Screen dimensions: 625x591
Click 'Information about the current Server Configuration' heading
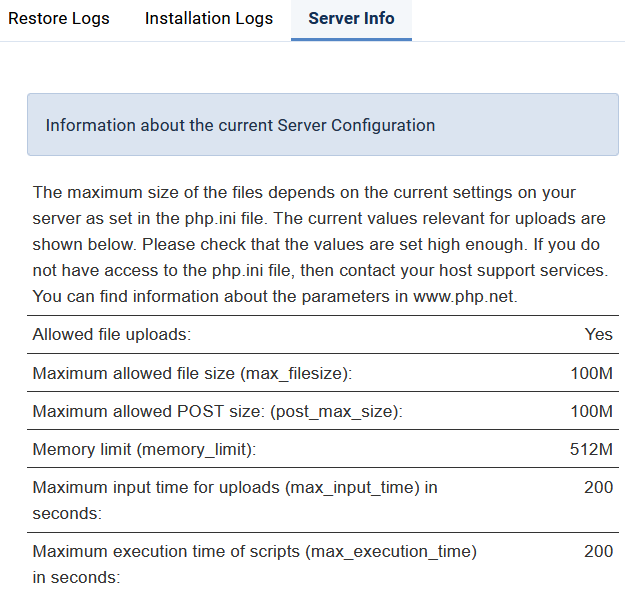pyautogui.click(x=240, y=125)
